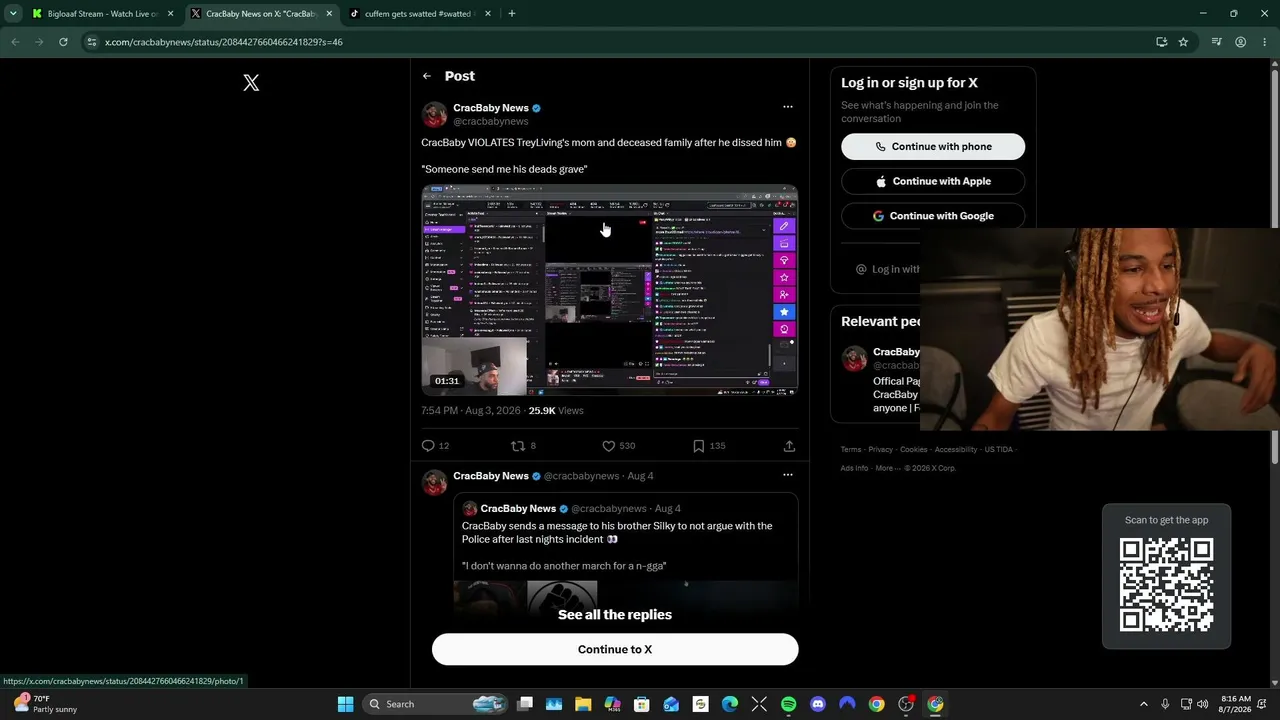Open the more options menu on main post
Screen dimensions: 1280x720
[x=788, y=107]
